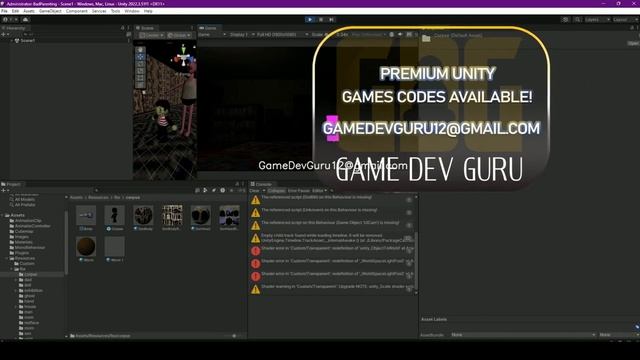
Task: Select the Rect tool in Scene
Action: 140,78
